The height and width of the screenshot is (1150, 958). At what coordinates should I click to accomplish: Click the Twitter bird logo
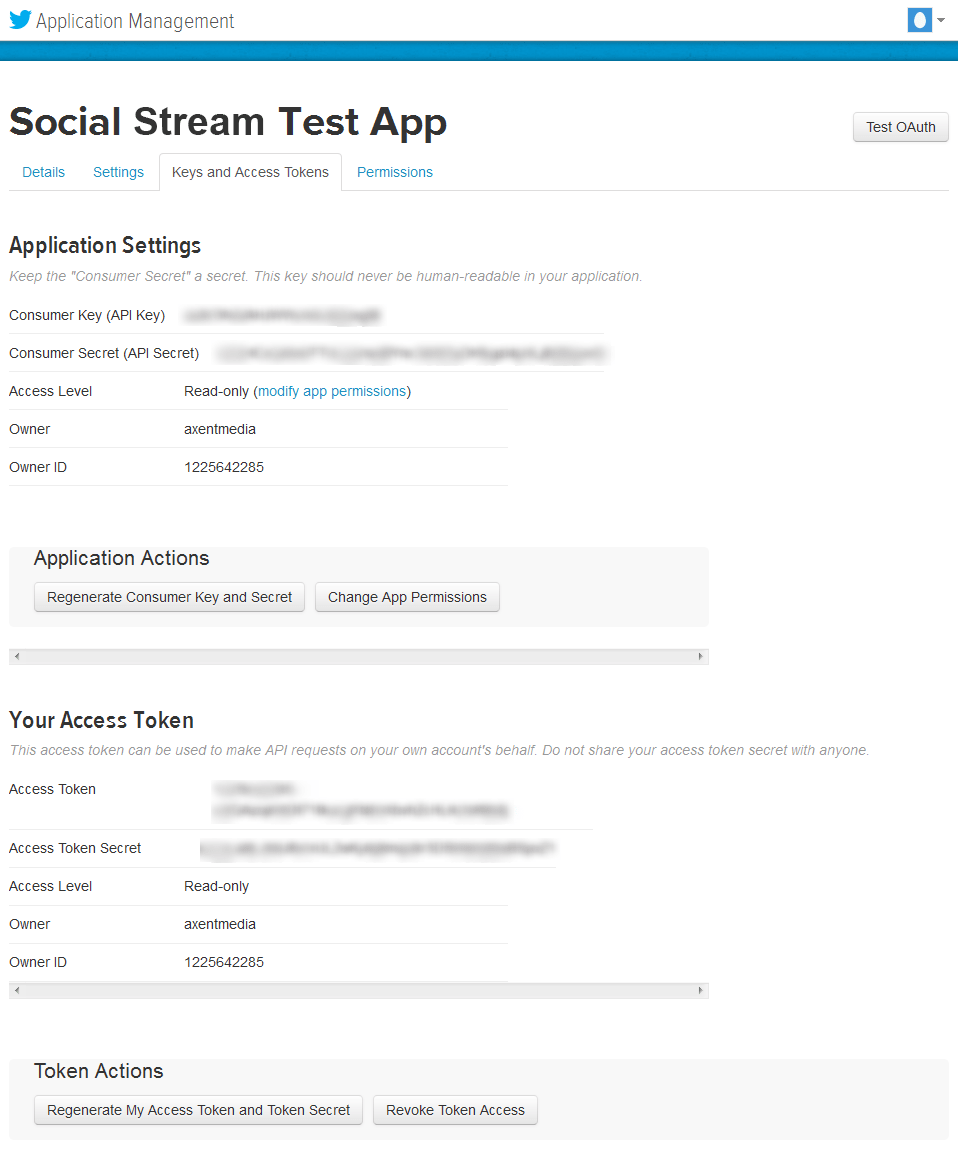point(21,20)
